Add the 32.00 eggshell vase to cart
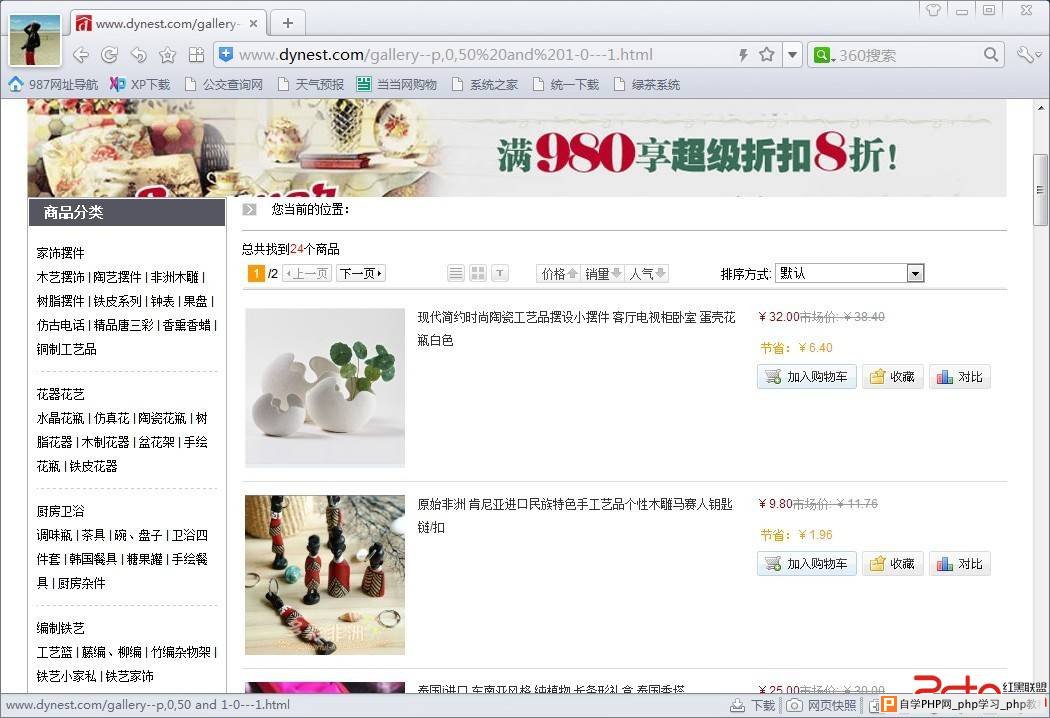The image size is (1050, 718). tap(807, 376)
